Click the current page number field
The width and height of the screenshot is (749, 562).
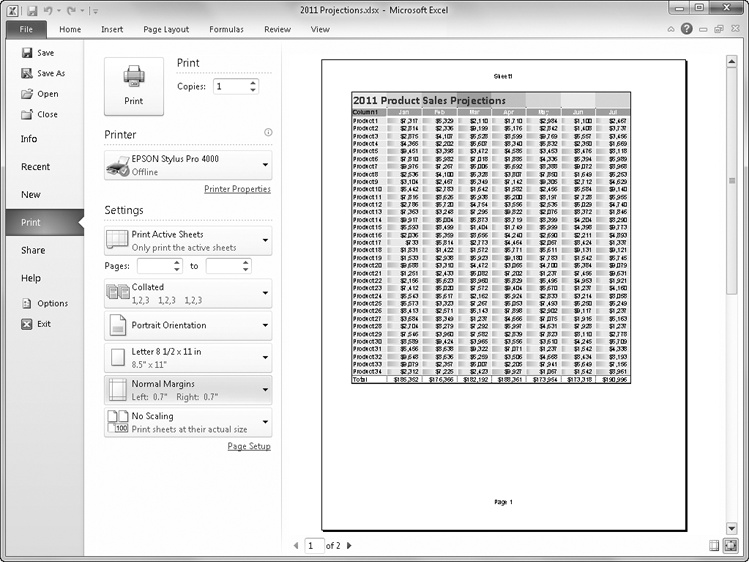click(x=315, y=545)
